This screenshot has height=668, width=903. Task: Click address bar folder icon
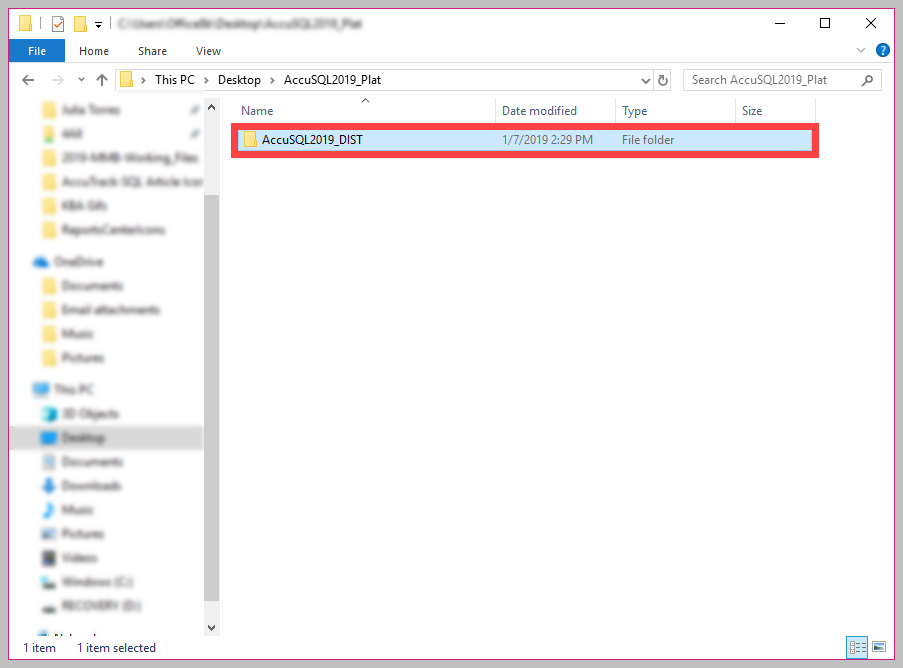click(127, 79)
